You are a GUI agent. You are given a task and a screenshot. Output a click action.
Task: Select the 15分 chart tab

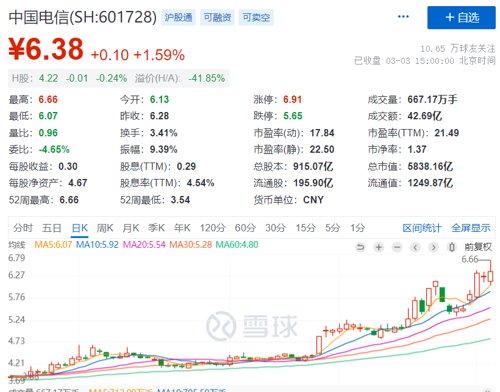point(306,228)
